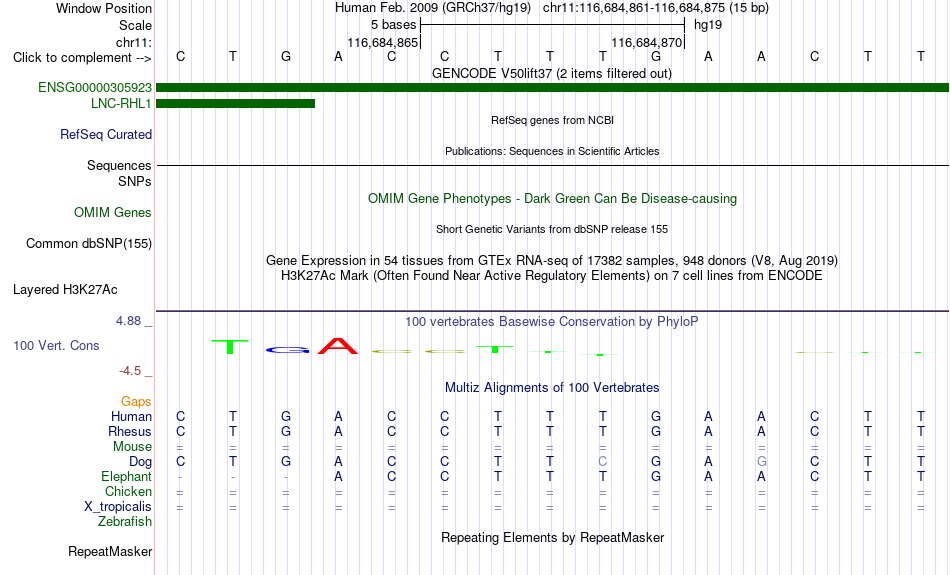950x575 pixels.
Task: Select the Chicken species label
Action: [128, 491]
